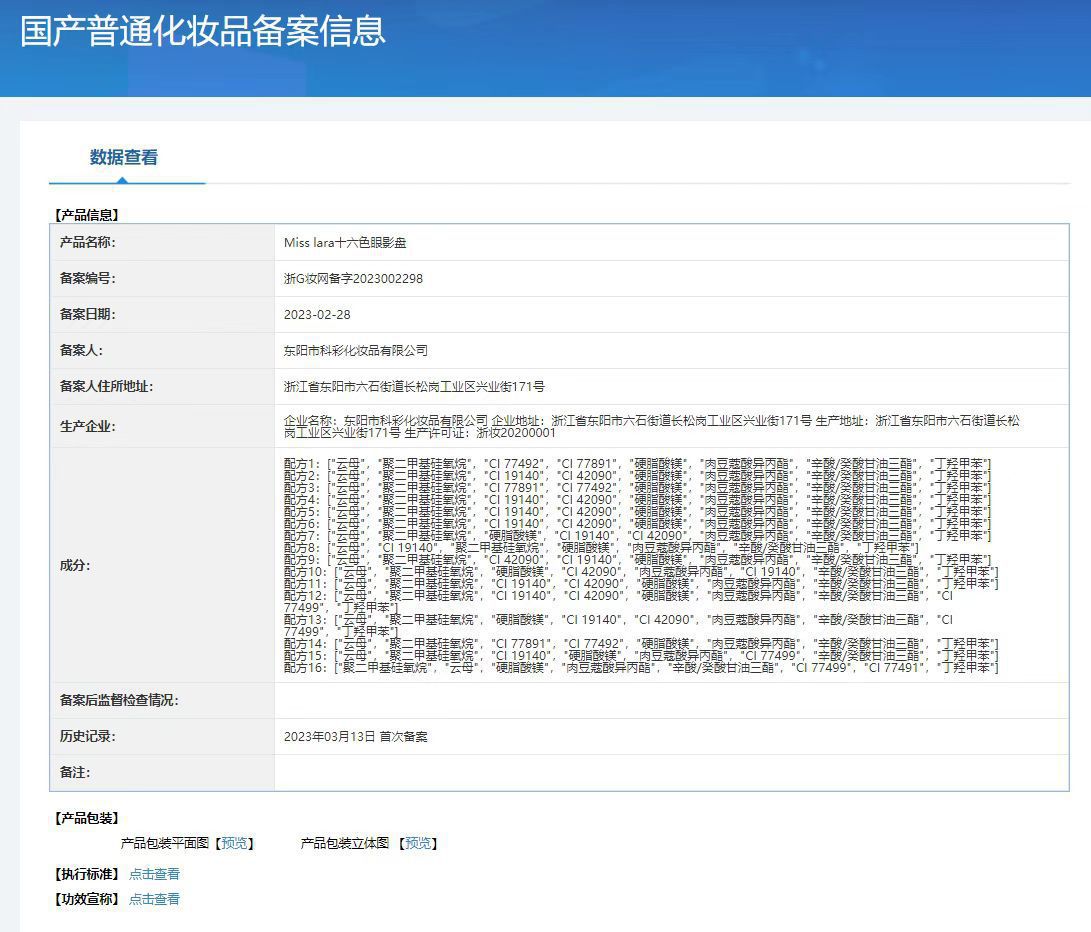The height and width of the screenshot is (932, 1091).
Task: Click the page title 国产普通化妆品备案信息
Action: click(x=202, y=31)
